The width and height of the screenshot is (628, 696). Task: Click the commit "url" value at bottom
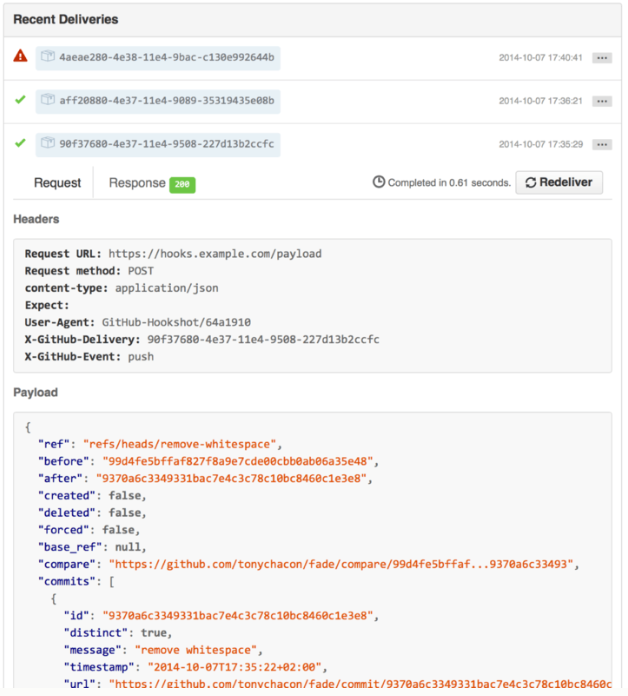coord(360,684)
